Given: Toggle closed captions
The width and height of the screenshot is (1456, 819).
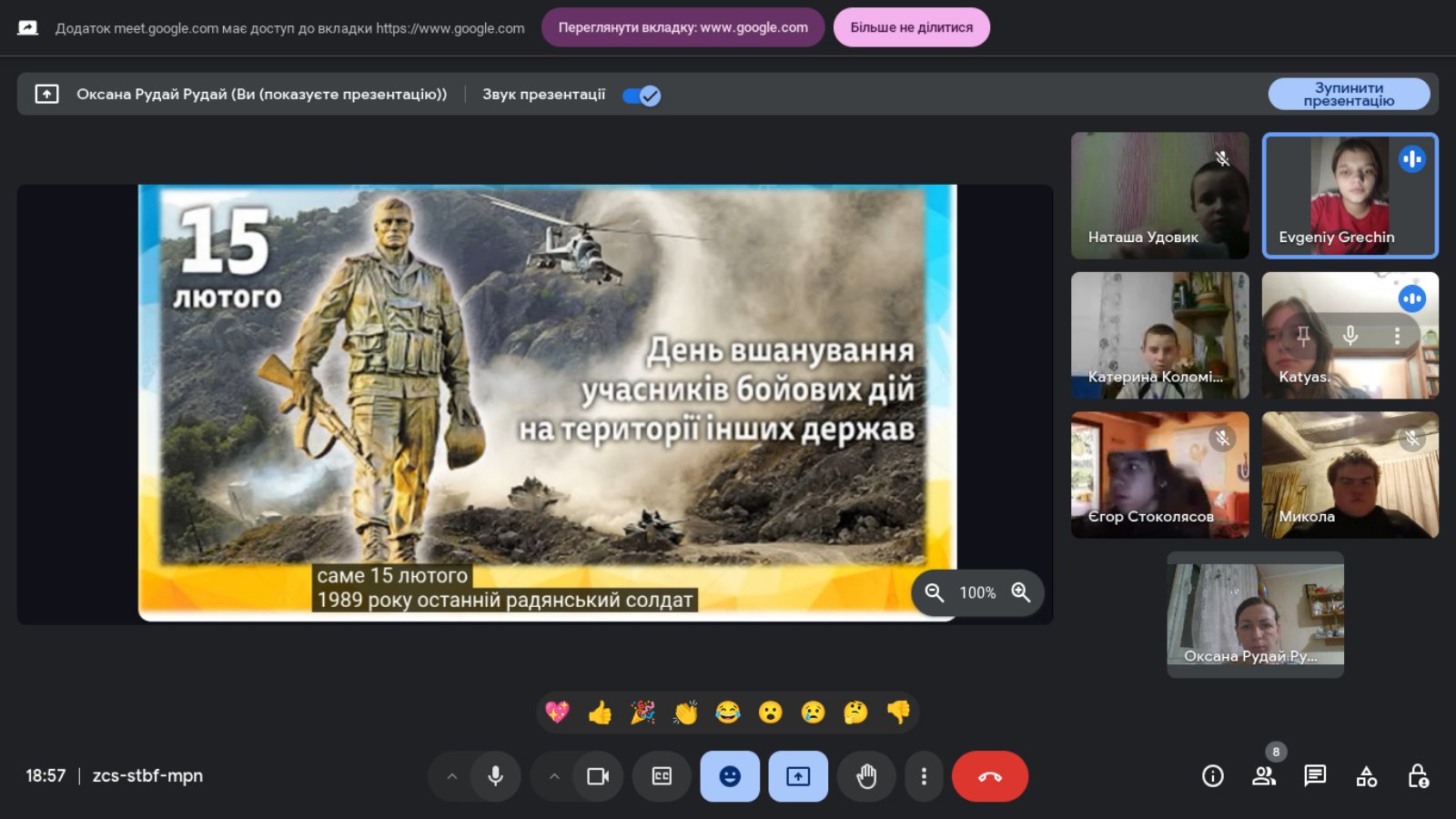Looking at the screenshot, I should click(x=662, y=776).
